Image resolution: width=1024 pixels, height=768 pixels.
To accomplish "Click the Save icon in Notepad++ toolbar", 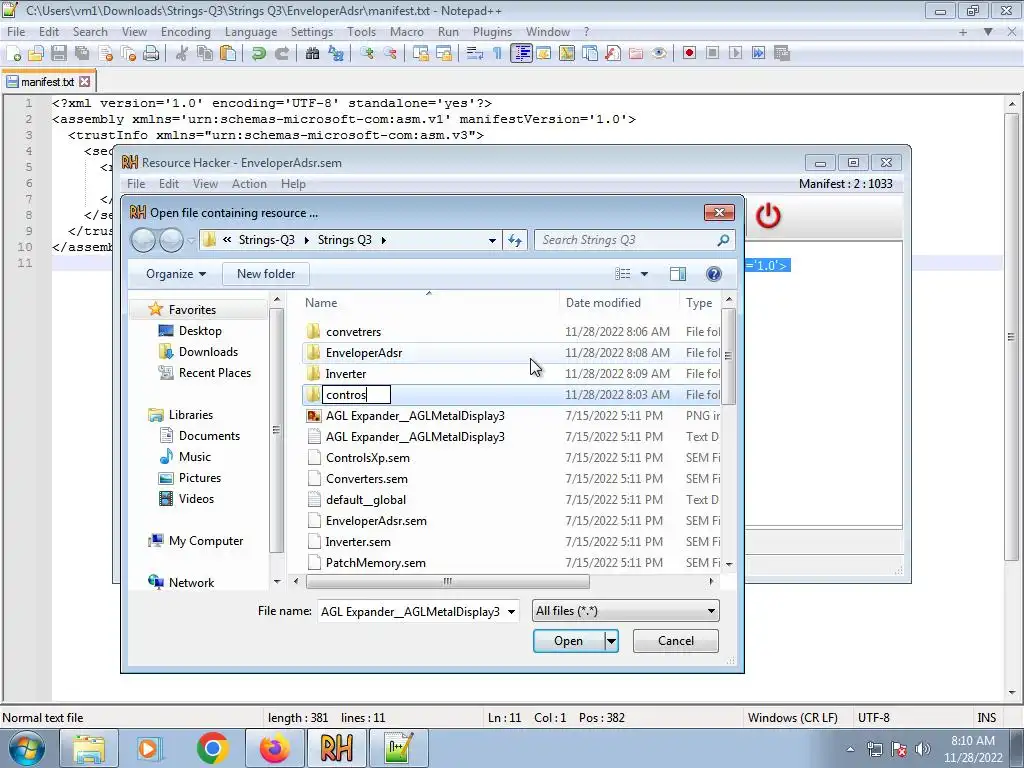I will coord(59,54).
